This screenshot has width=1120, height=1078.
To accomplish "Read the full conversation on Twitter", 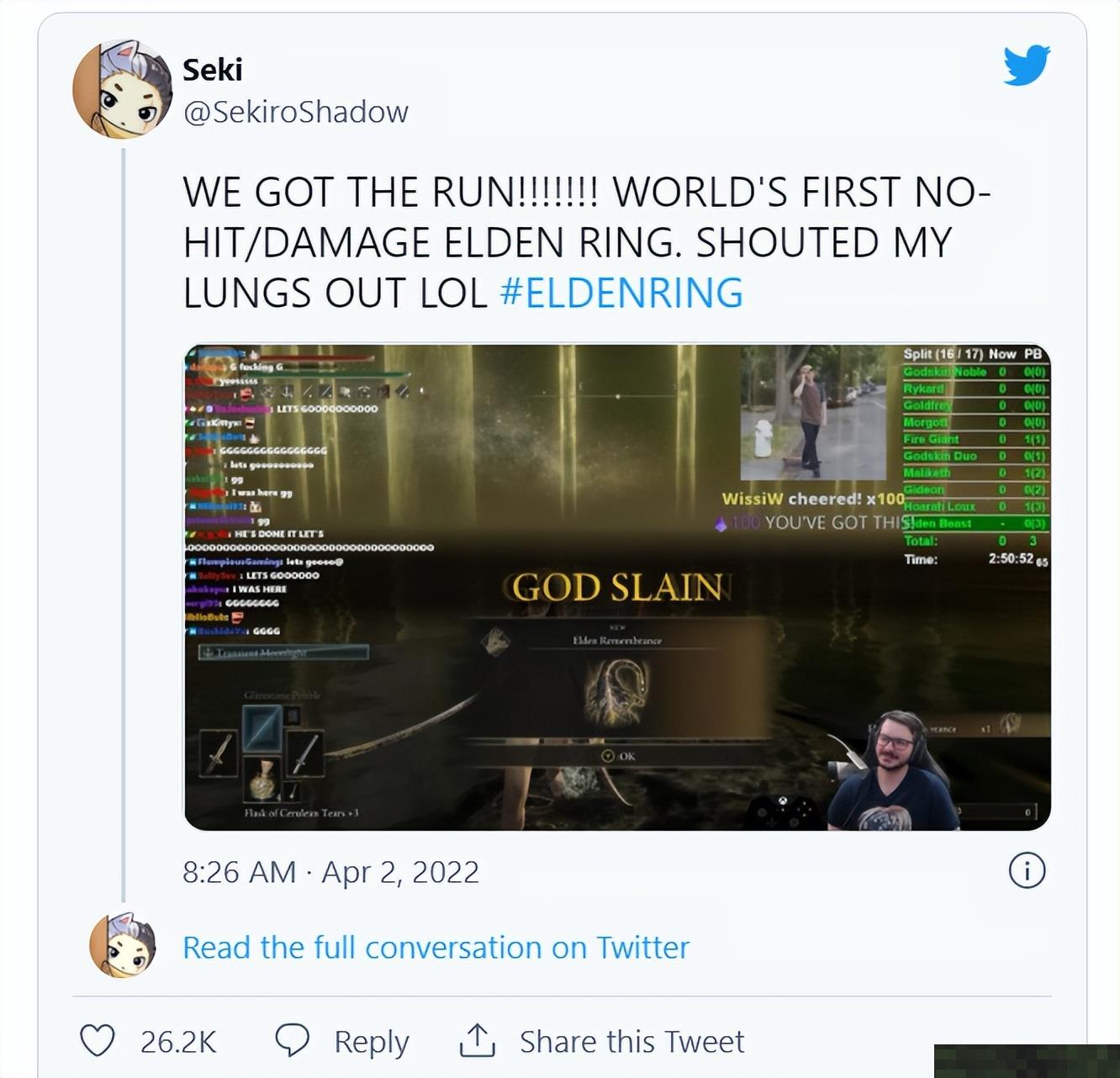I will [436, 948].
